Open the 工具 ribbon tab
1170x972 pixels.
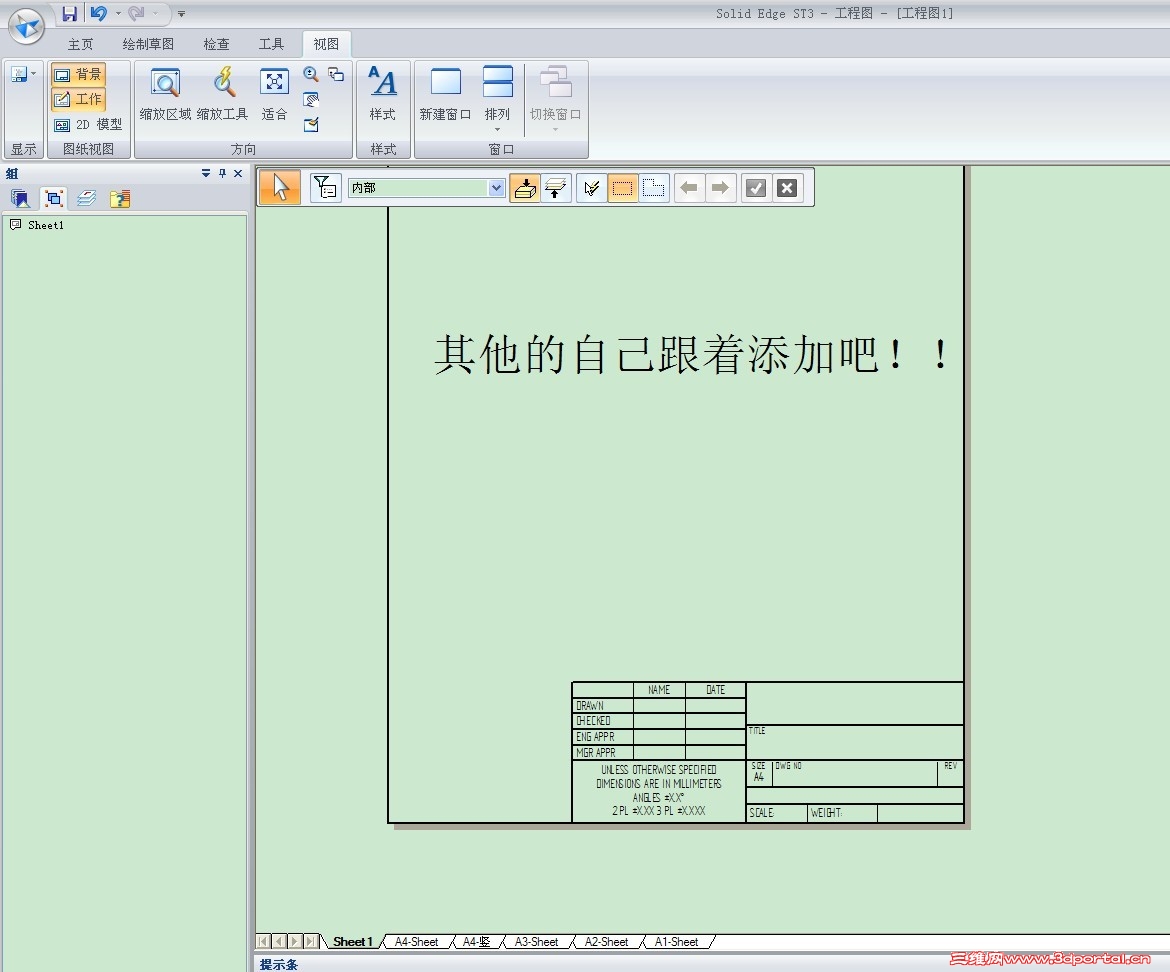271,44
